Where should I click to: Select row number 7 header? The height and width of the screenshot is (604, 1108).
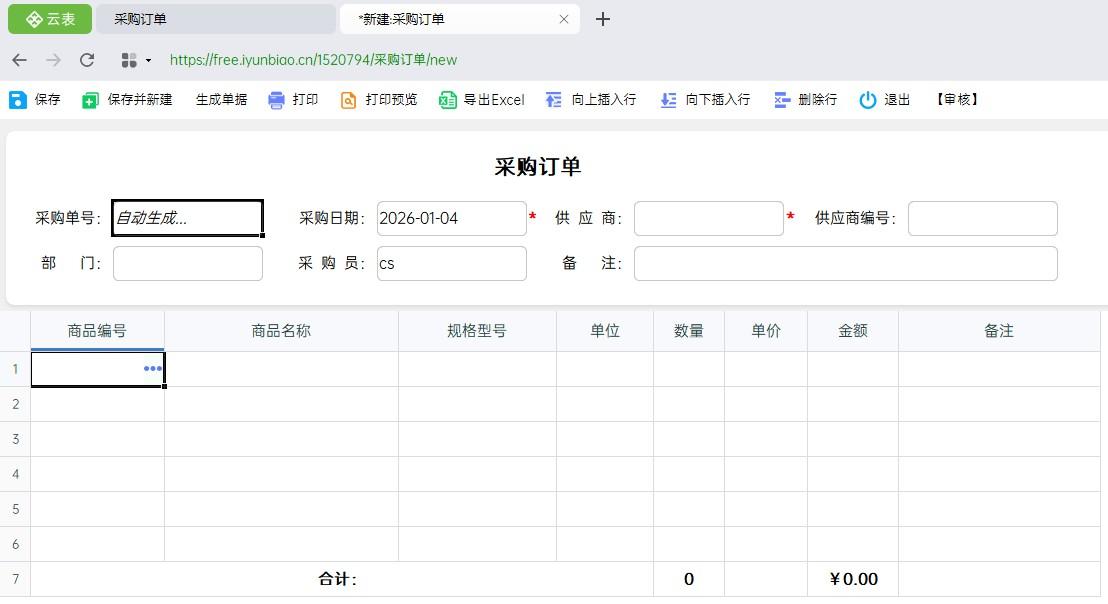(15, 579)
